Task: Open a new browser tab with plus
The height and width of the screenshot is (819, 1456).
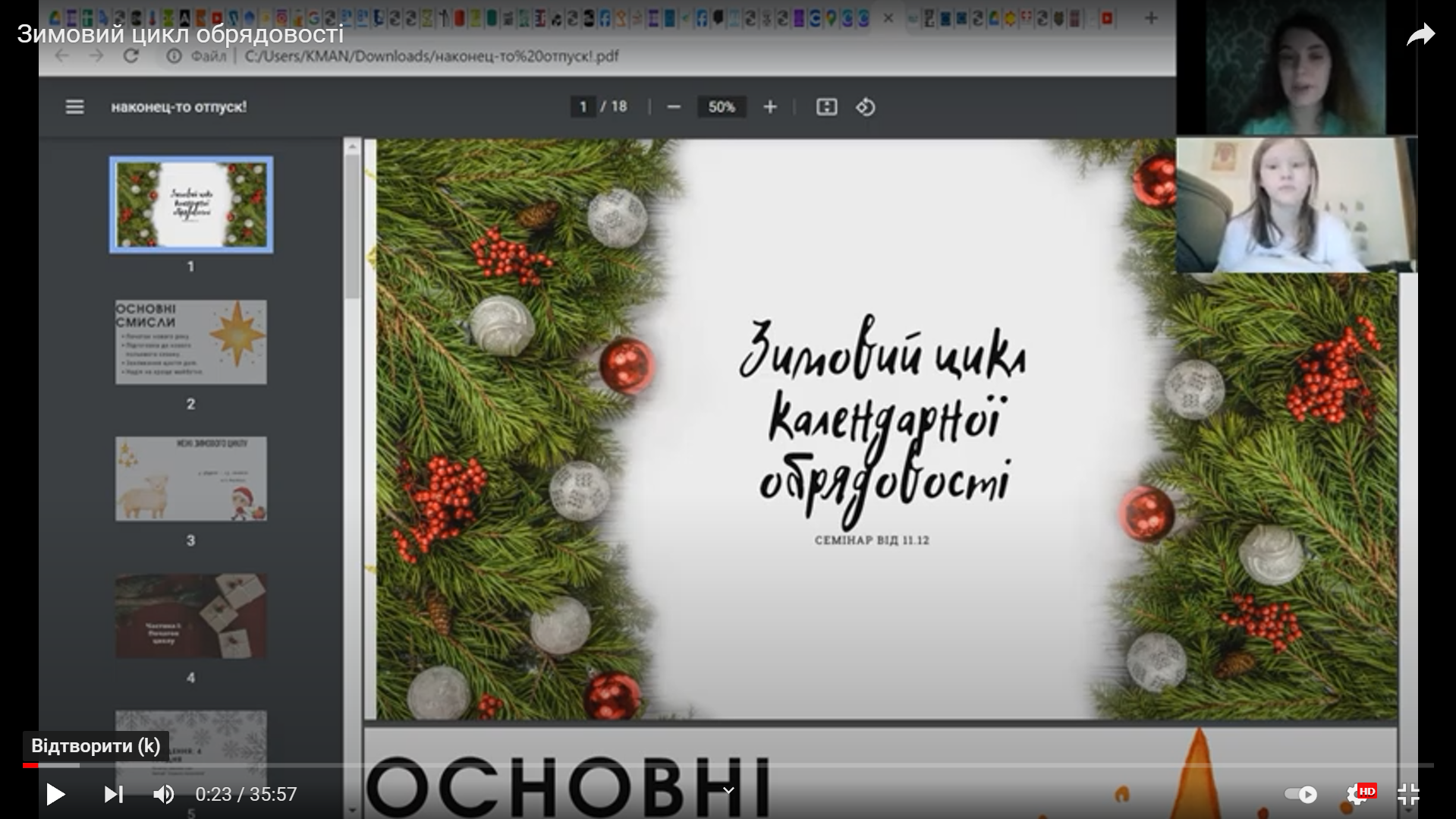Action: click(x=1151, y=18)
